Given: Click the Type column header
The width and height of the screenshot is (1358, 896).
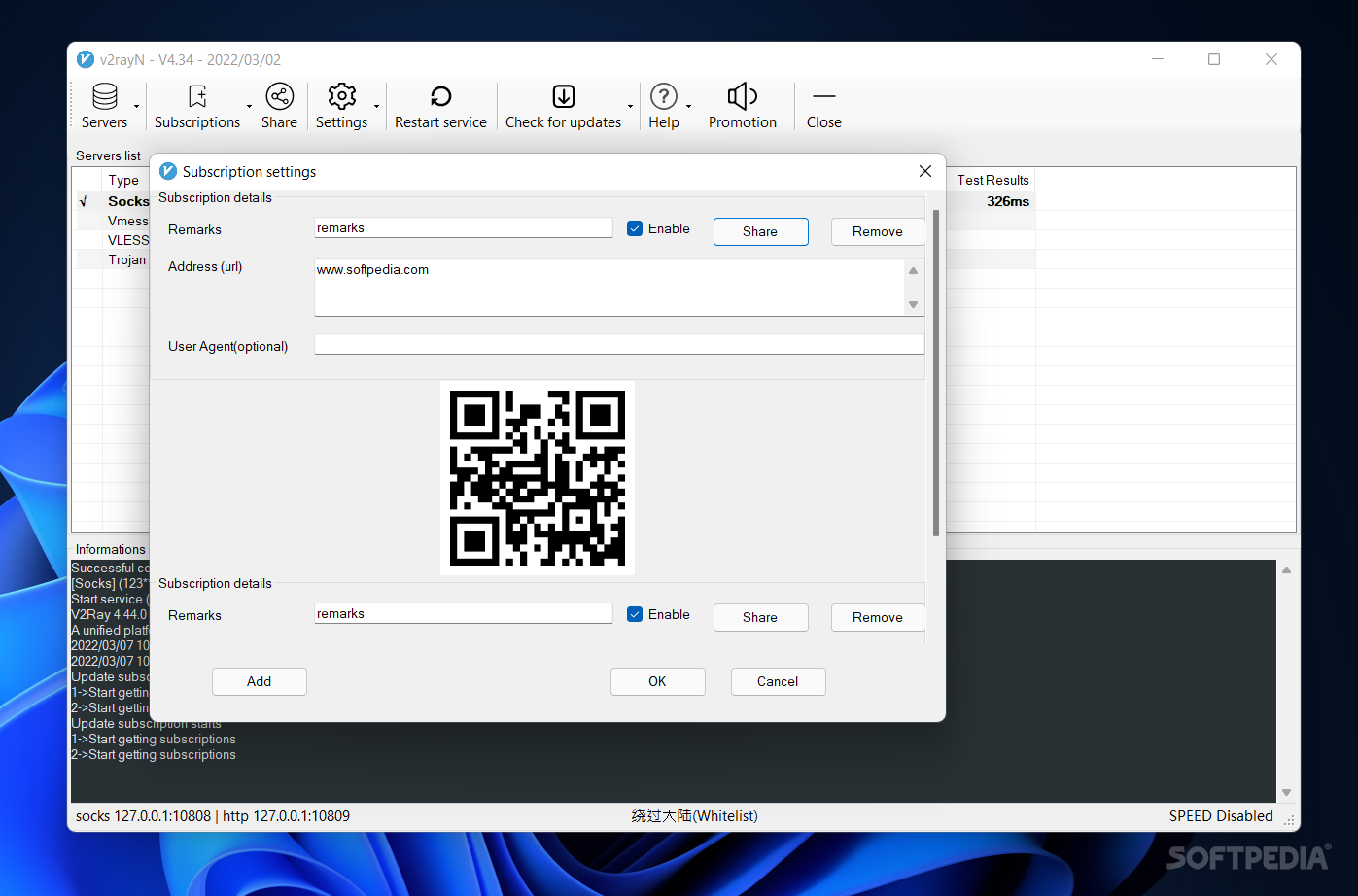Looking at the screenshot, I should coord(124,180).
